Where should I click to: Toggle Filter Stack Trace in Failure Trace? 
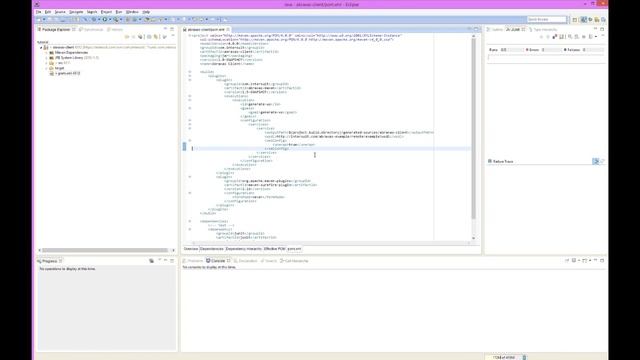[x=596, y=161]
